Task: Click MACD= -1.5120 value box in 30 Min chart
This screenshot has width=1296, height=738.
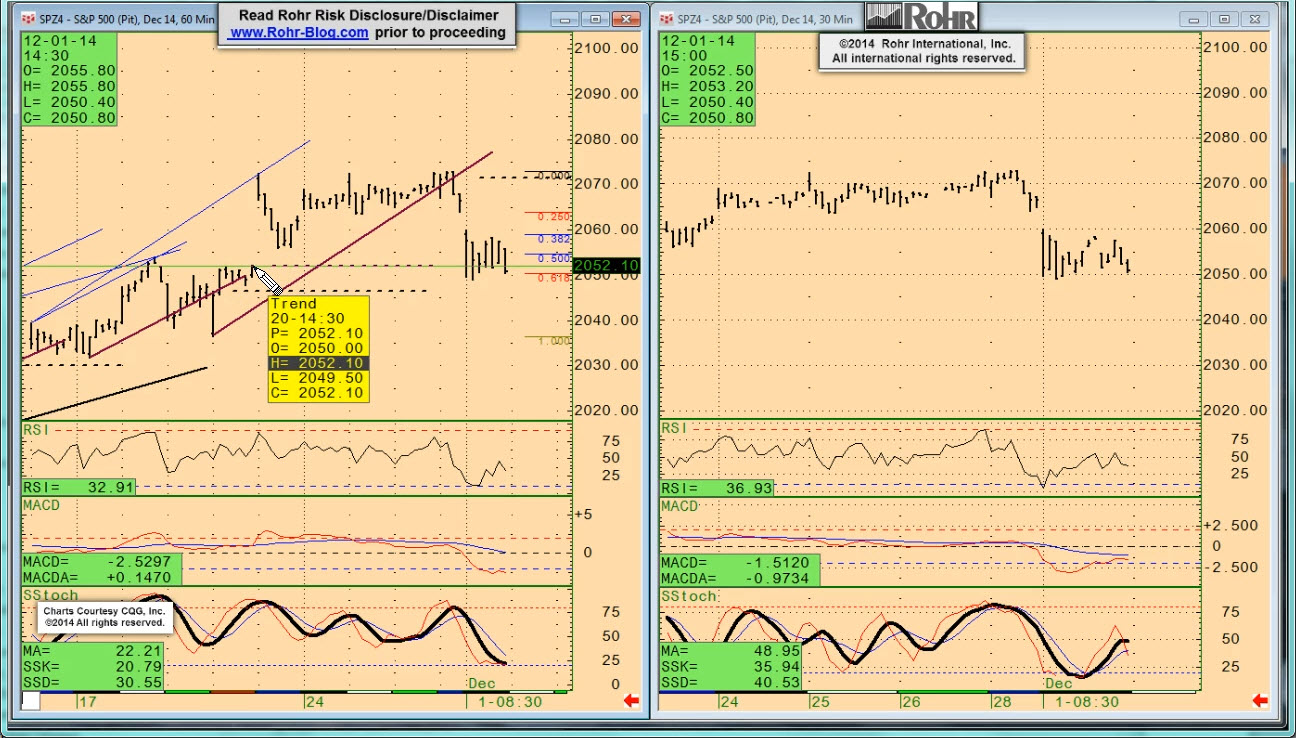Action: click(739, 563)
